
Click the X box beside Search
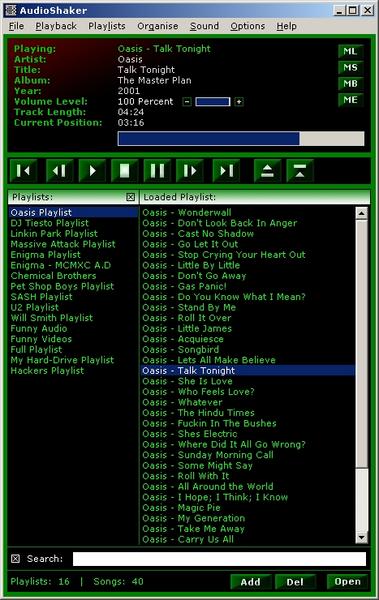coord(15,559)
